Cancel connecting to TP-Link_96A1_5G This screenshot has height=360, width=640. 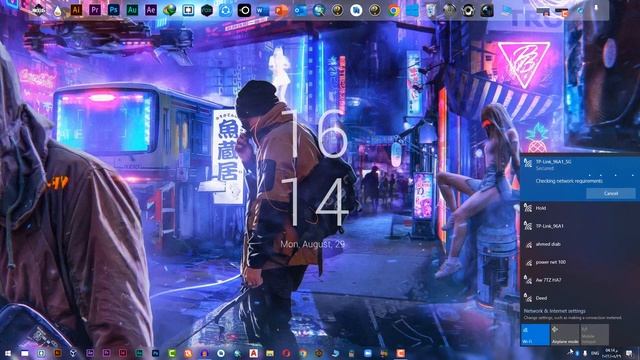[x=611, y=193]
